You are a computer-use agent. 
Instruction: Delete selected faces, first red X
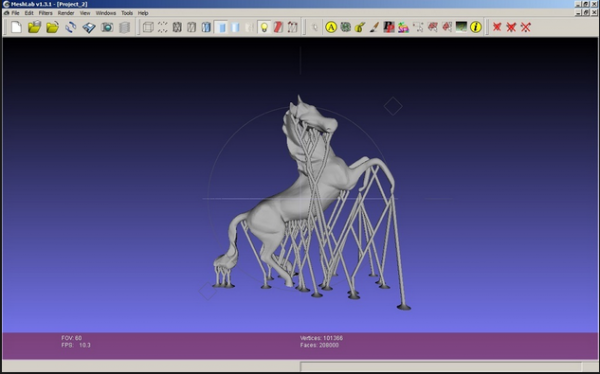(497, 27)
